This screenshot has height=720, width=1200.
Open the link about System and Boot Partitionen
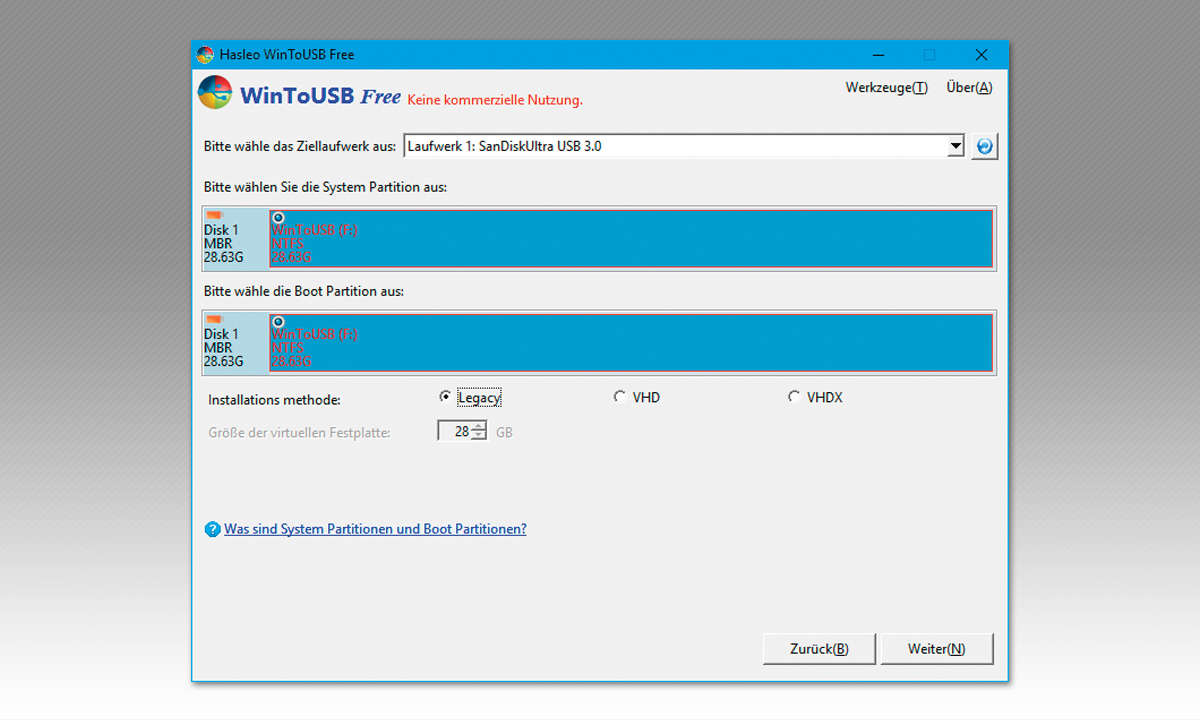tap(375, 529)
